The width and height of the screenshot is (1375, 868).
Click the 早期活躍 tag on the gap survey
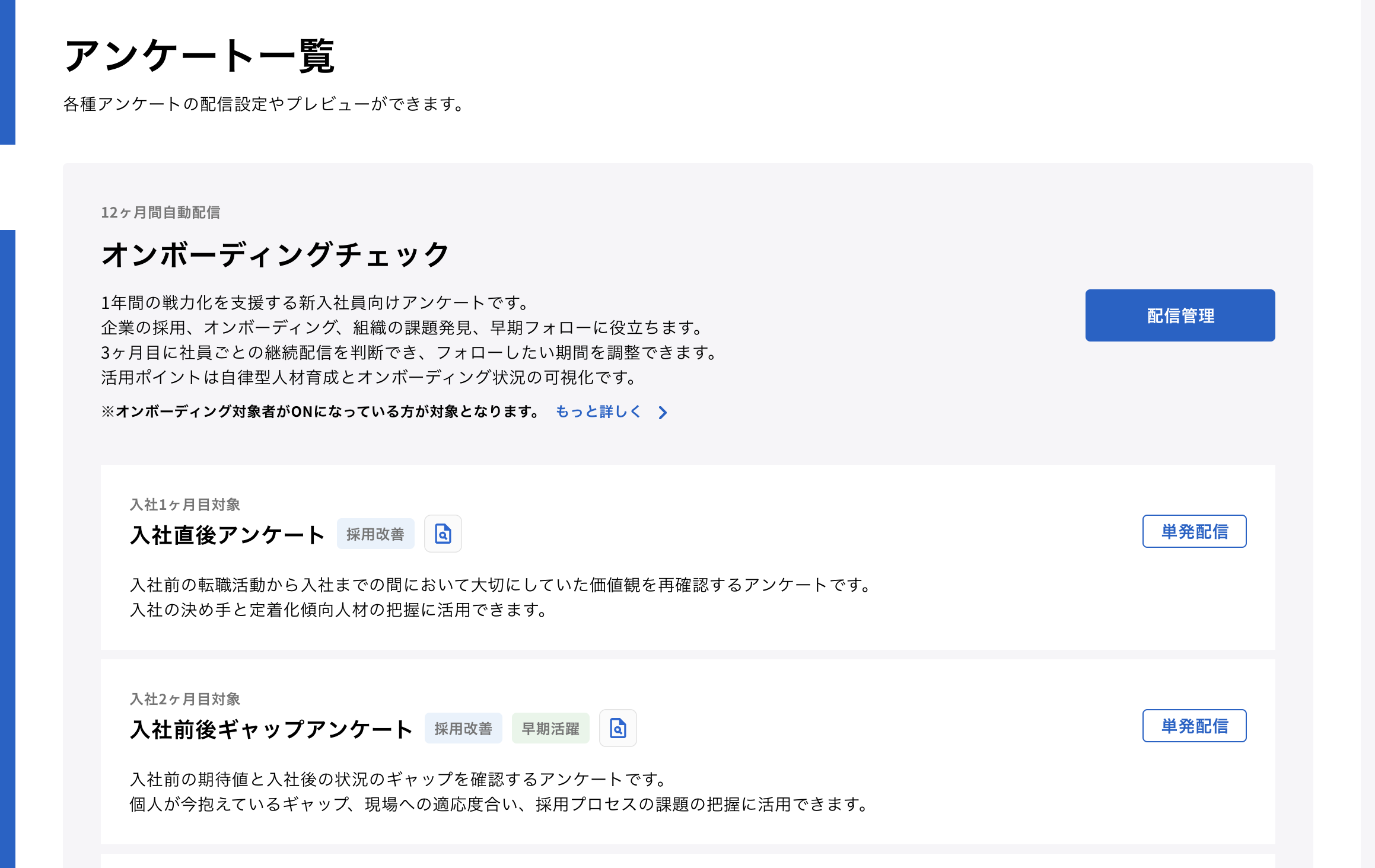[x=550, y=728]
